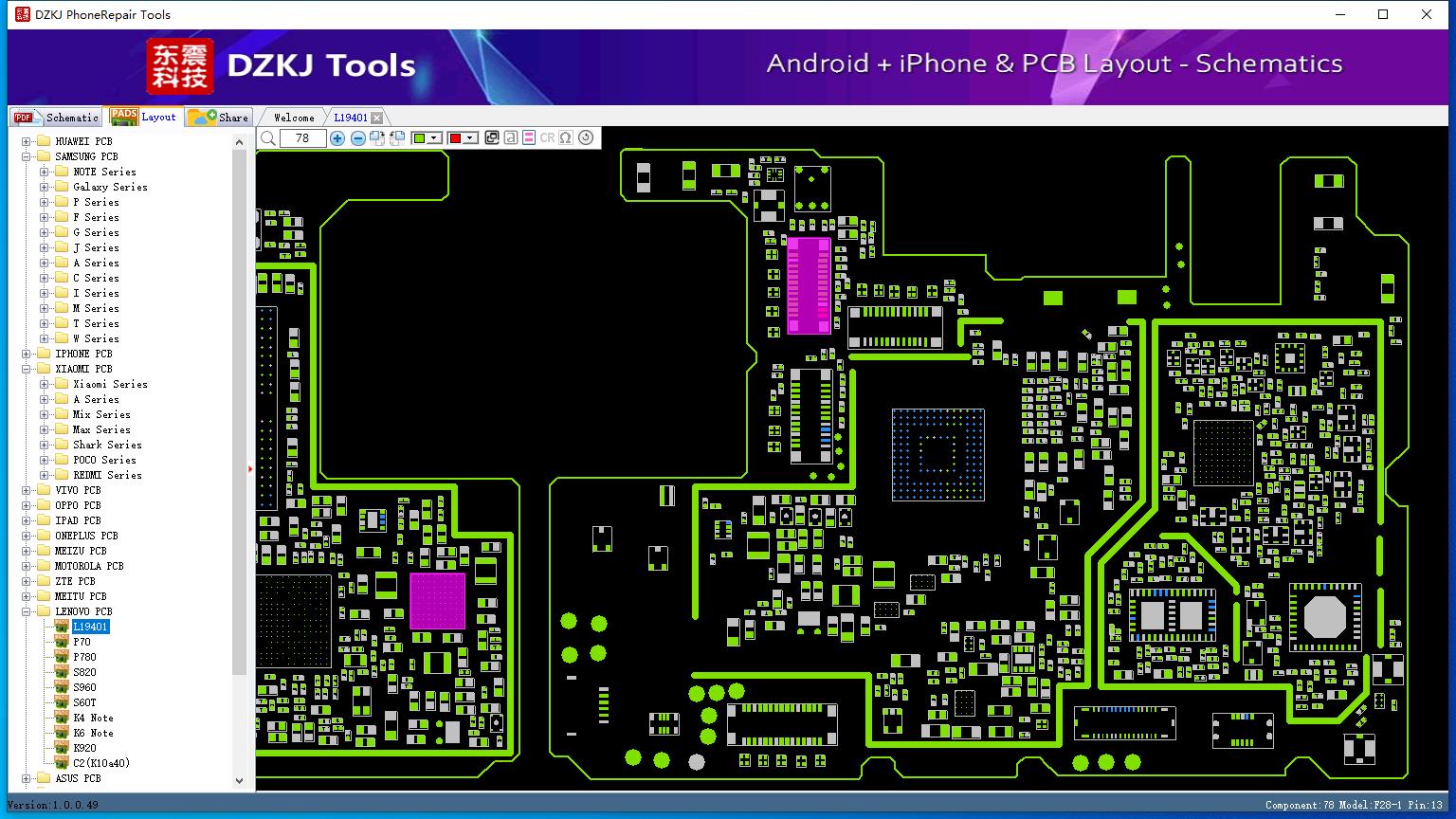This screenshot has width=1456, height=819.
Task: Switch to the Welcome tab
Action: 294,118
